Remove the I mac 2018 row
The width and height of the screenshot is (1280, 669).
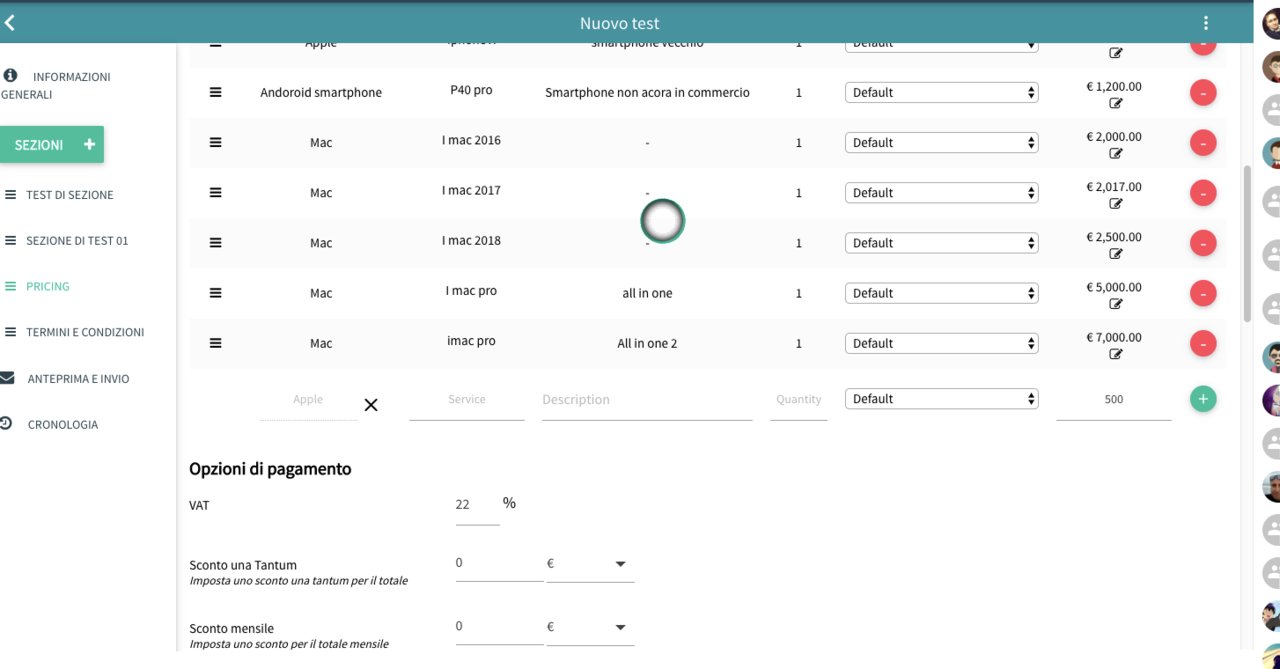click(1202, 243)
